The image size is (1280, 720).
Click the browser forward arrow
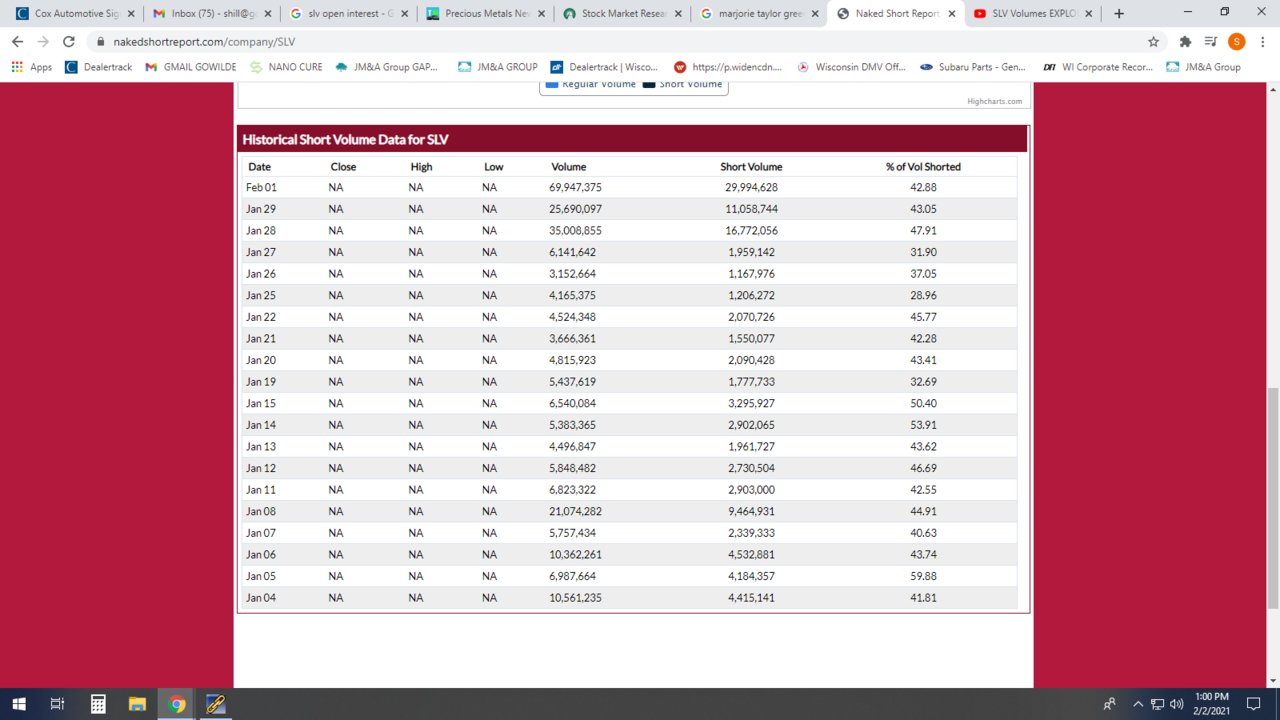point(43,42)
